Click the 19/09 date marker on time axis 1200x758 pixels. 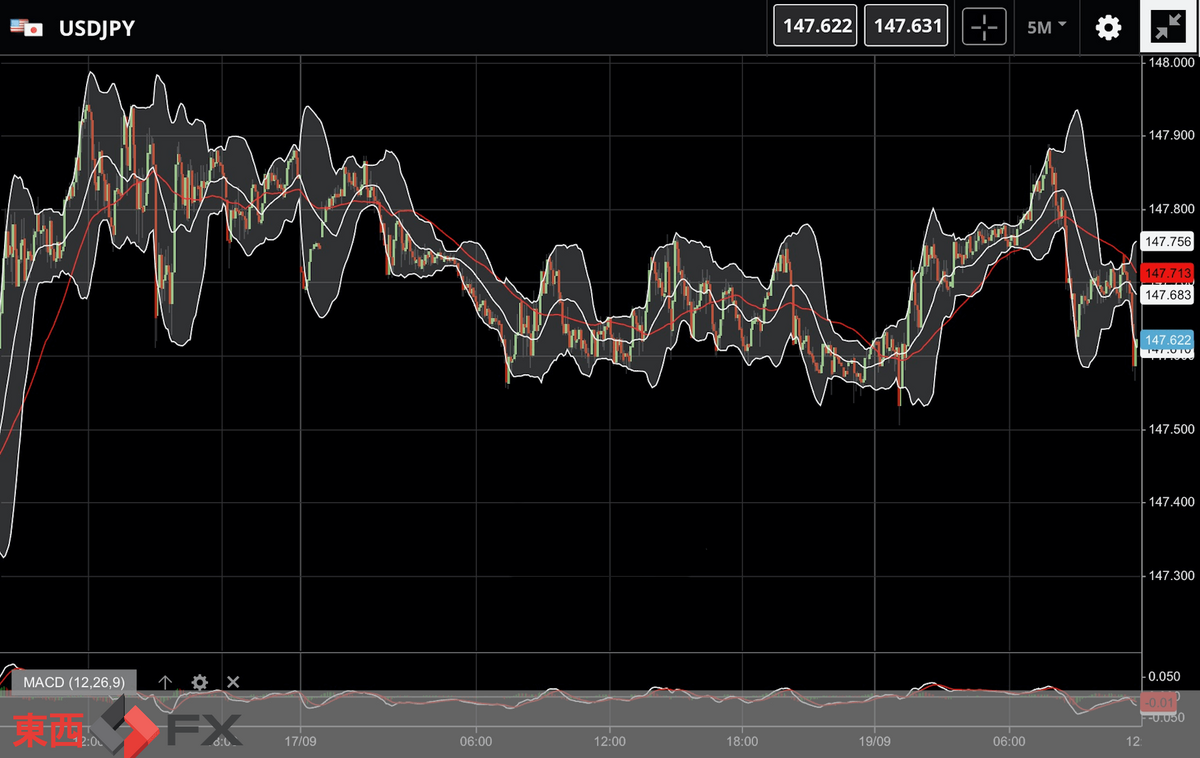coord(874,742)
